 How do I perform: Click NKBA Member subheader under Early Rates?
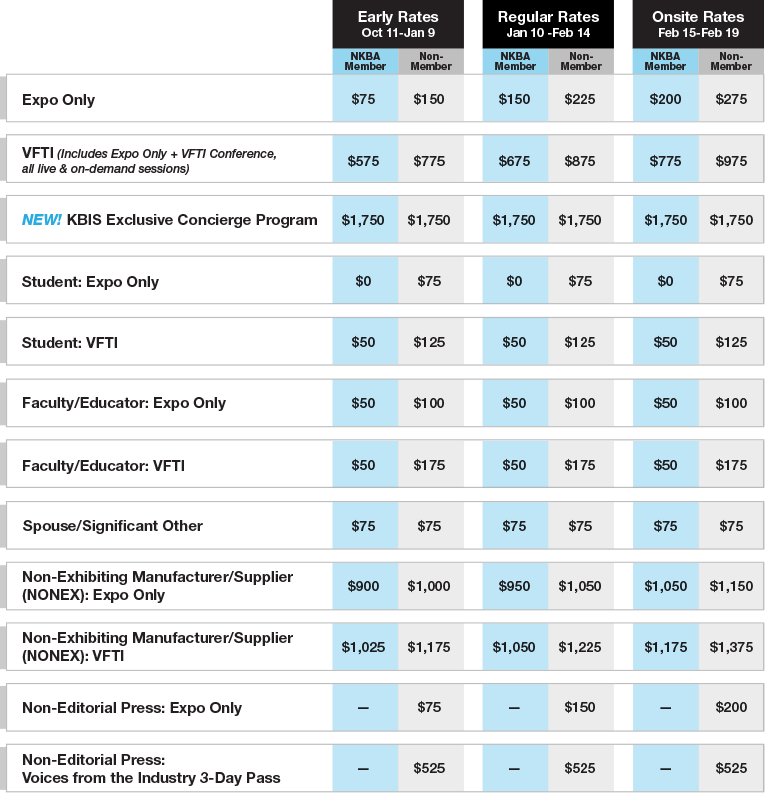click(x=365, y=61)
